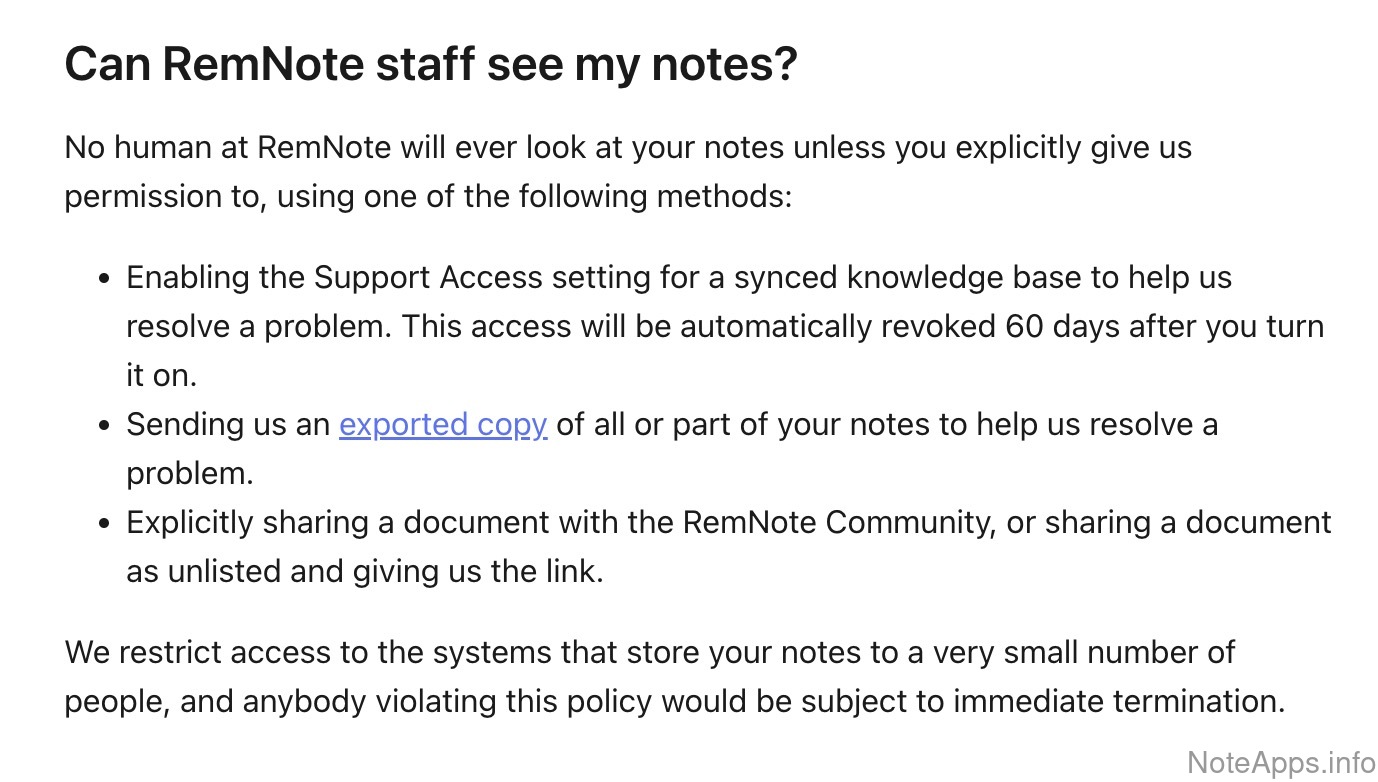
Task: Click the text 'it on.' ending the first bullet
Action: [x=162, y=375]
